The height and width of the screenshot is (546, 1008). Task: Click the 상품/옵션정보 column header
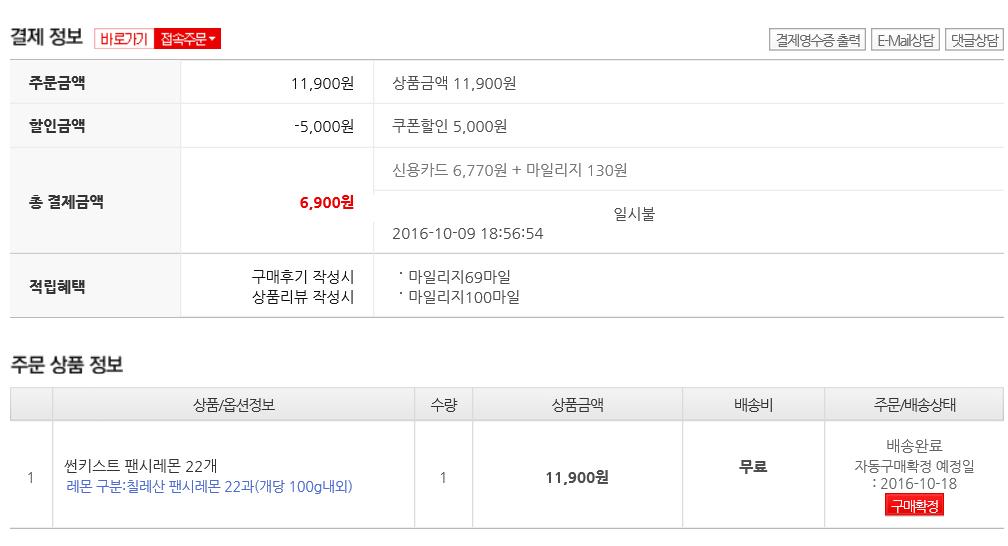pyautogui.click(x=234, y=405)
